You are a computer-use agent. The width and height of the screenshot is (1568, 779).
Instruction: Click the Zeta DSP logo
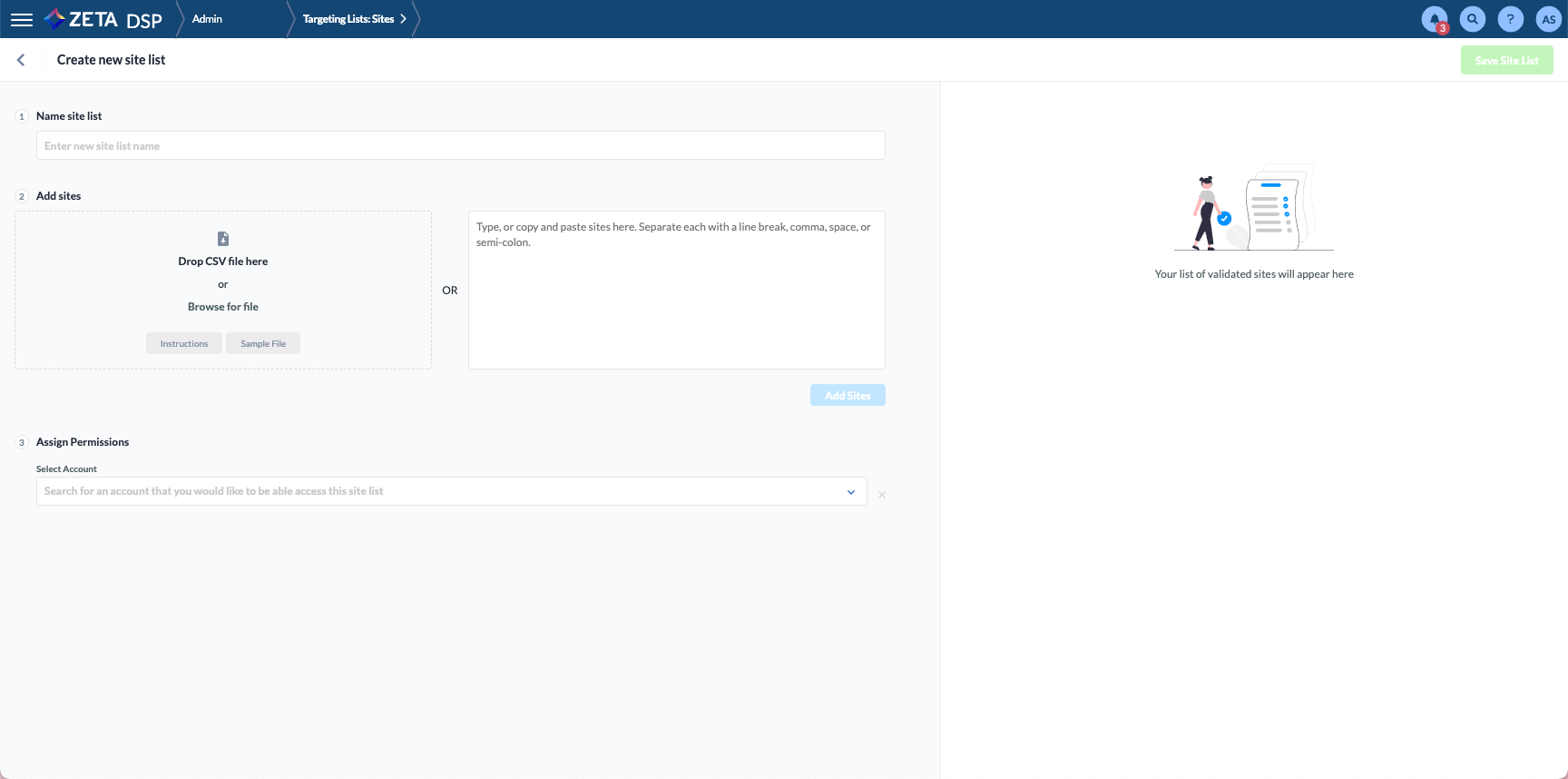[x=103, y=19]
